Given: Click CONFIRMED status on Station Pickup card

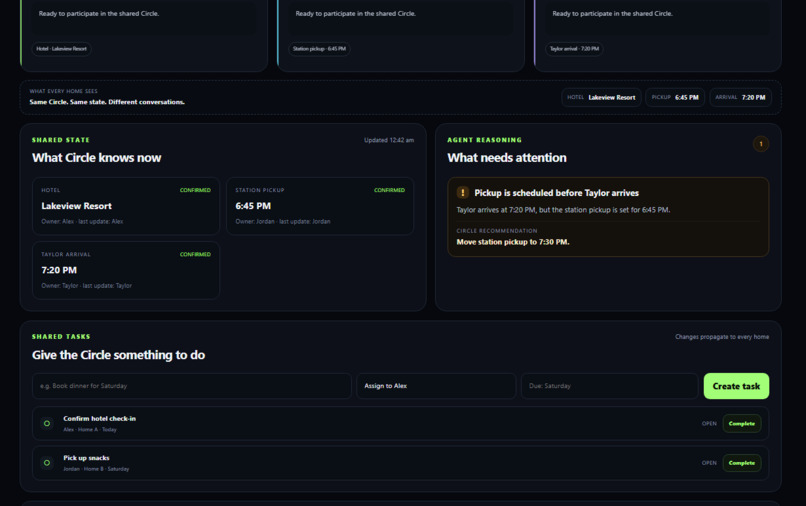Looking at the screenshot, I should [389, 190].
